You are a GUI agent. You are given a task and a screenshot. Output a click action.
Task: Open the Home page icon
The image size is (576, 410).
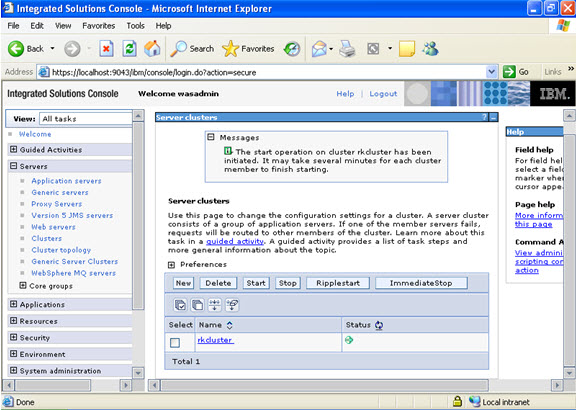pyautogui.click(x=152, y=48)
